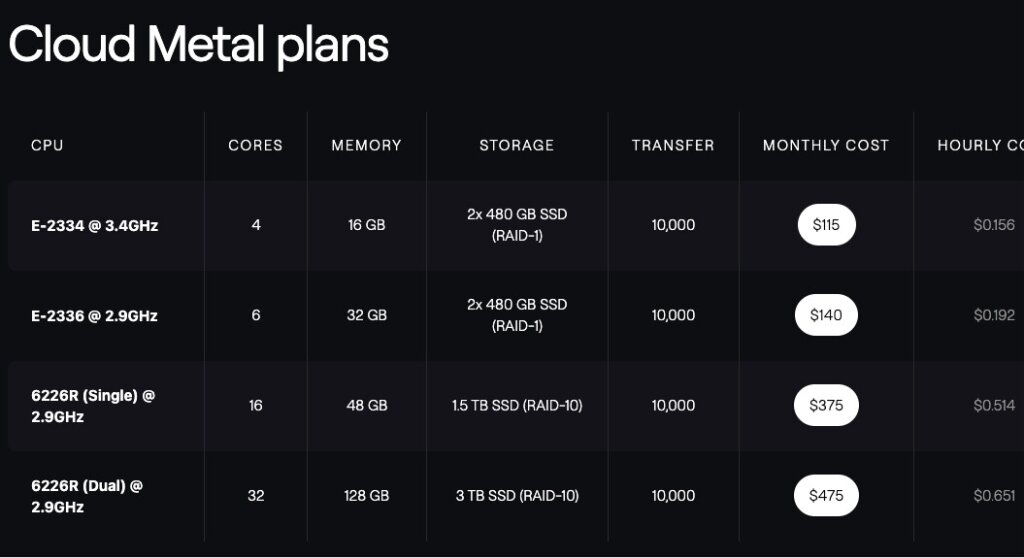Click the 3 TB SSD (RAID-10) storage cell
The height and width of the screenshot is (558, 1024).
pyautogui.click(x=516, y=495)
